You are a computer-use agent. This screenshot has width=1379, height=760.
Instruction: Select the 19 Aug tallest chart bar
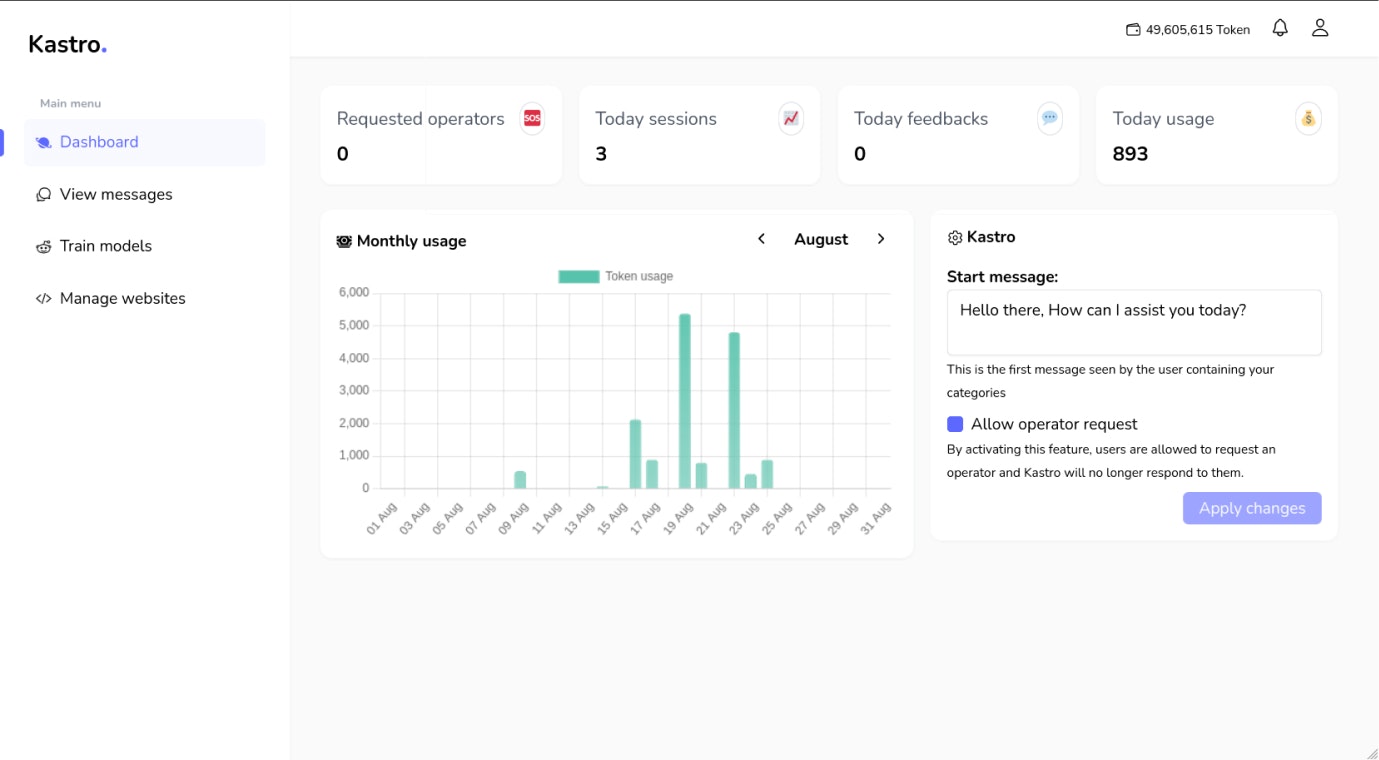pyautogui.click(x=685, y=401)
